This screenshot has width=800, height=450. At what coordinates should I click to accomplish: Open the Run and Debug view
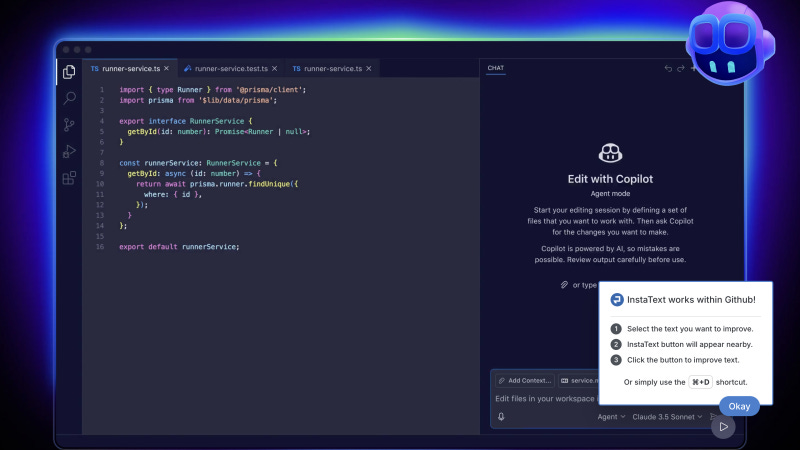(x=69, y=151)
